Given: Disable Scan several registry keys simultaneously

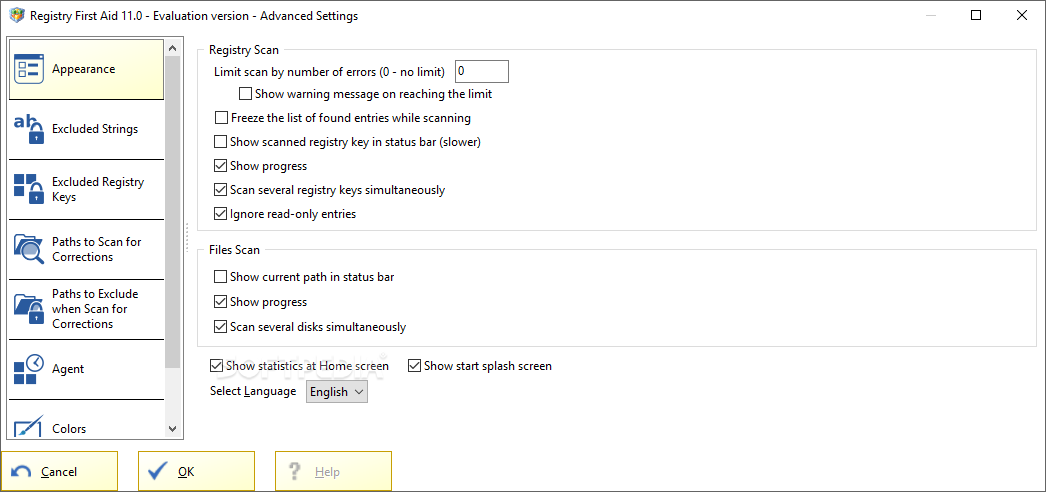Looking at the screenshot, I should [221, 190].
